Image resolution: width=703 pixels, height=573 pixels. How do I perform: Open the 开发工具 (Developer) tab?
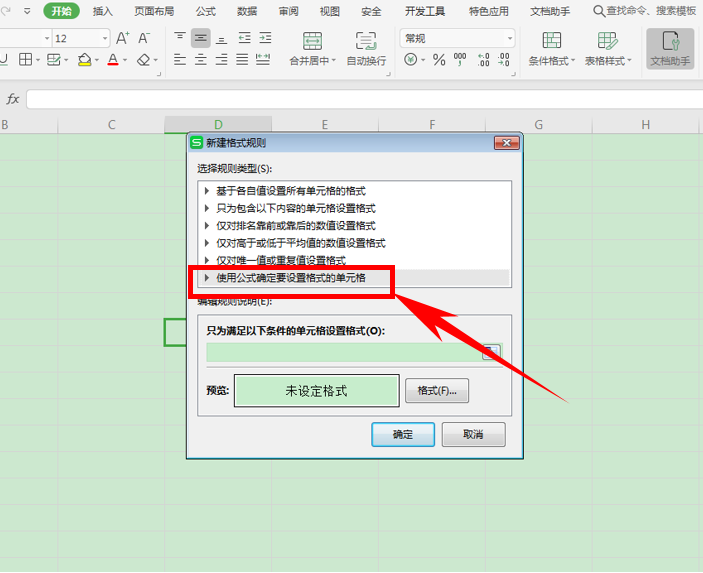pyautogui.click(x=425, y=11)
